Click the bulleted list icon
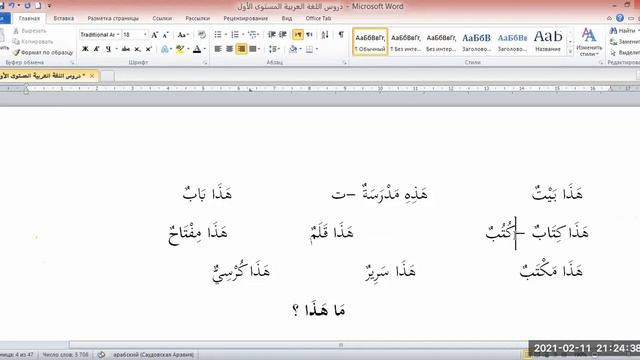The image size is (640, 360). (x=218, y=35)
